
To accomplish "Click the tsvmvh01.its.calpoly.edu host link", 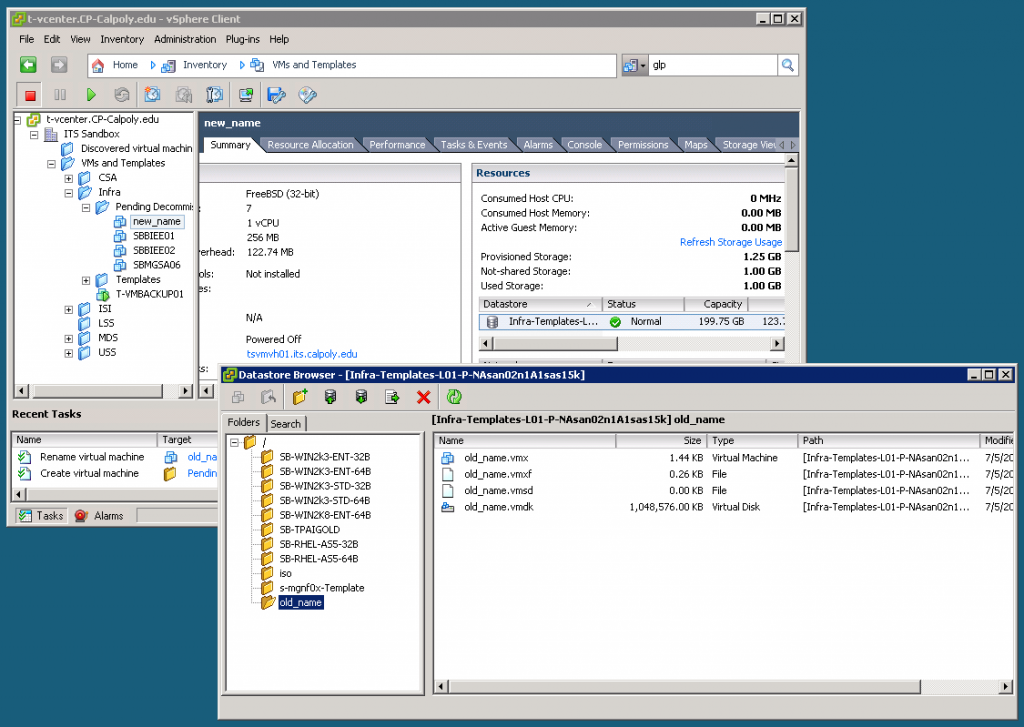I will tap(302, 354).
